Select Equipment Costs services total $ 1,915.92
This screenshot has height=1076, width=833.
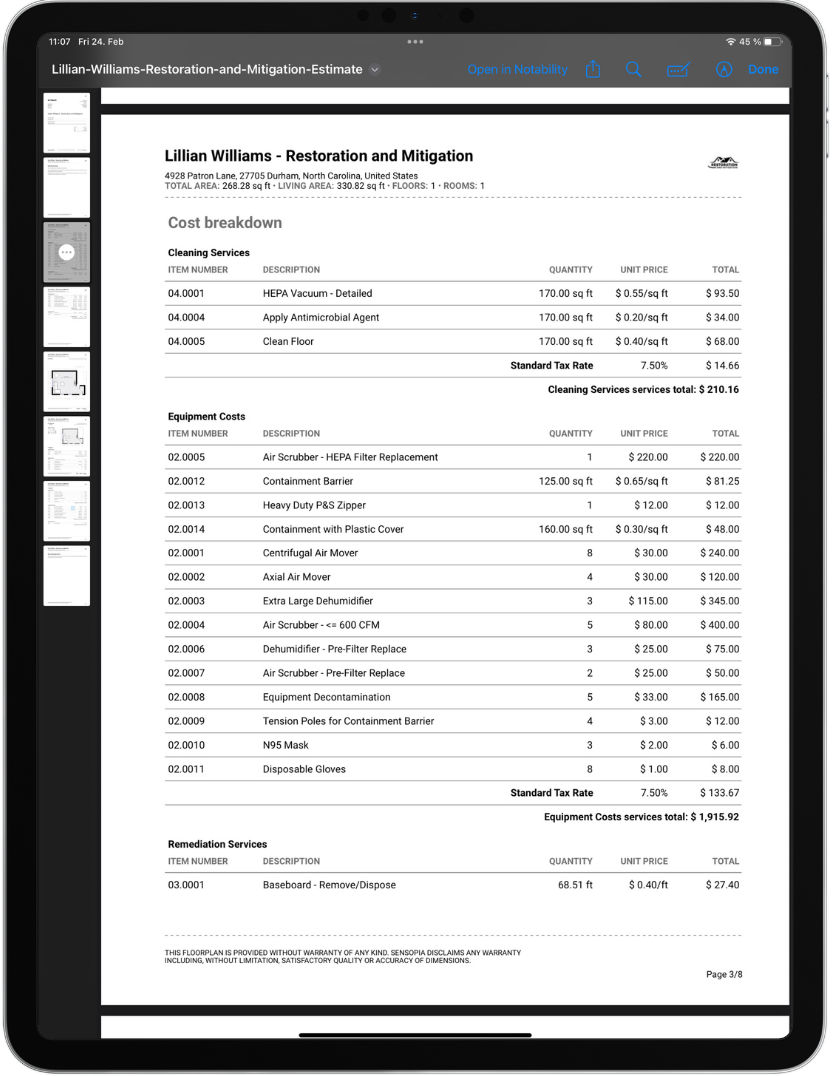coord(642,817)
